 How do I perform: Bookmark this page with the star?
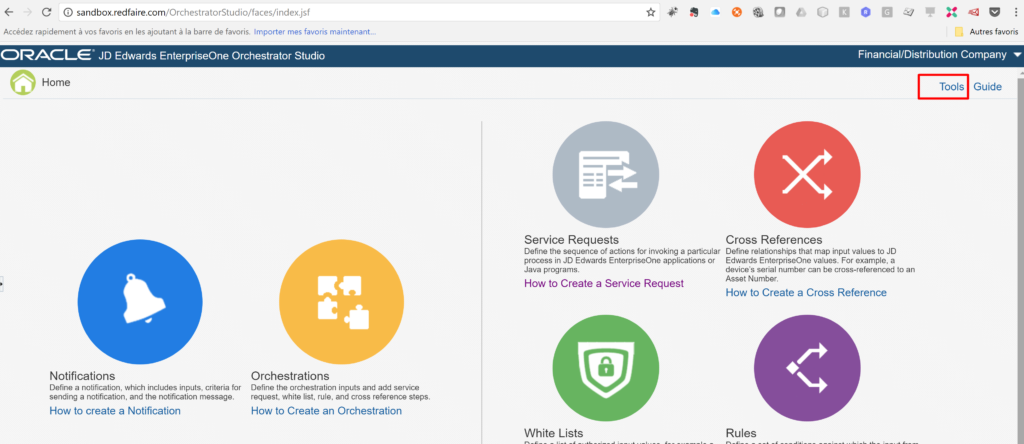tap(650, 12)
